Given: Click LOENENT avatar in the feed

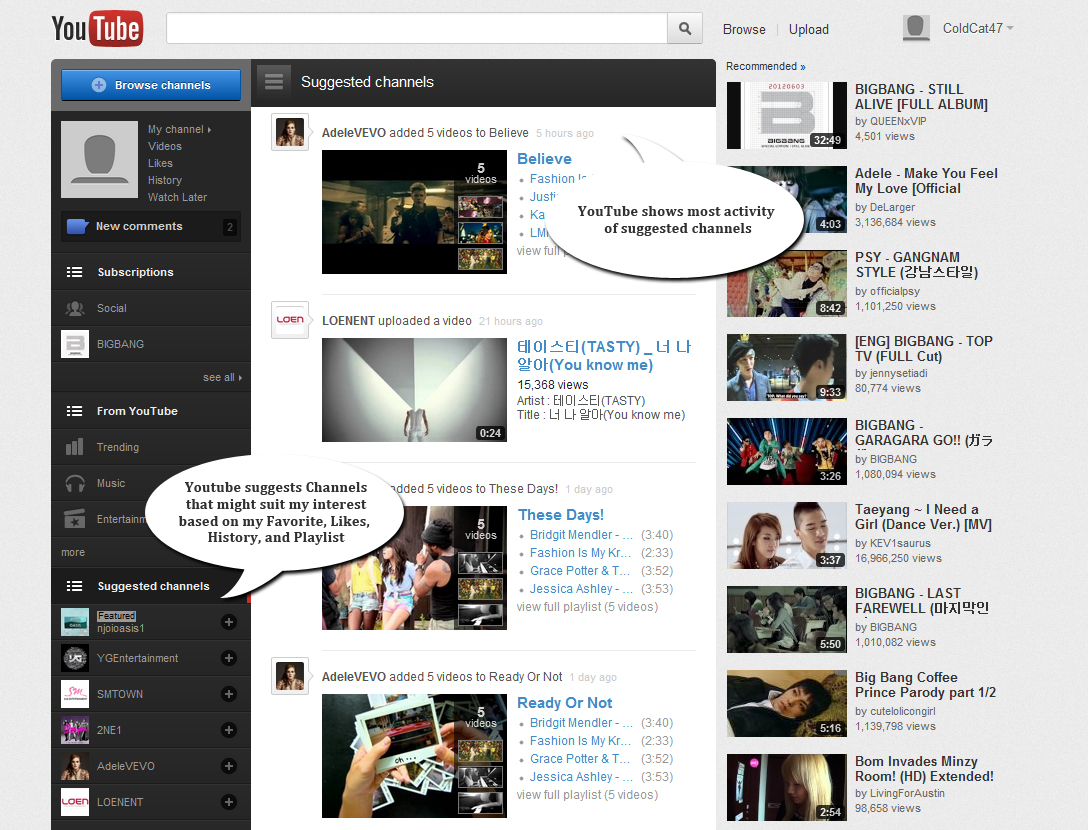Looking at the screenshot, I should tap(290, 320).
